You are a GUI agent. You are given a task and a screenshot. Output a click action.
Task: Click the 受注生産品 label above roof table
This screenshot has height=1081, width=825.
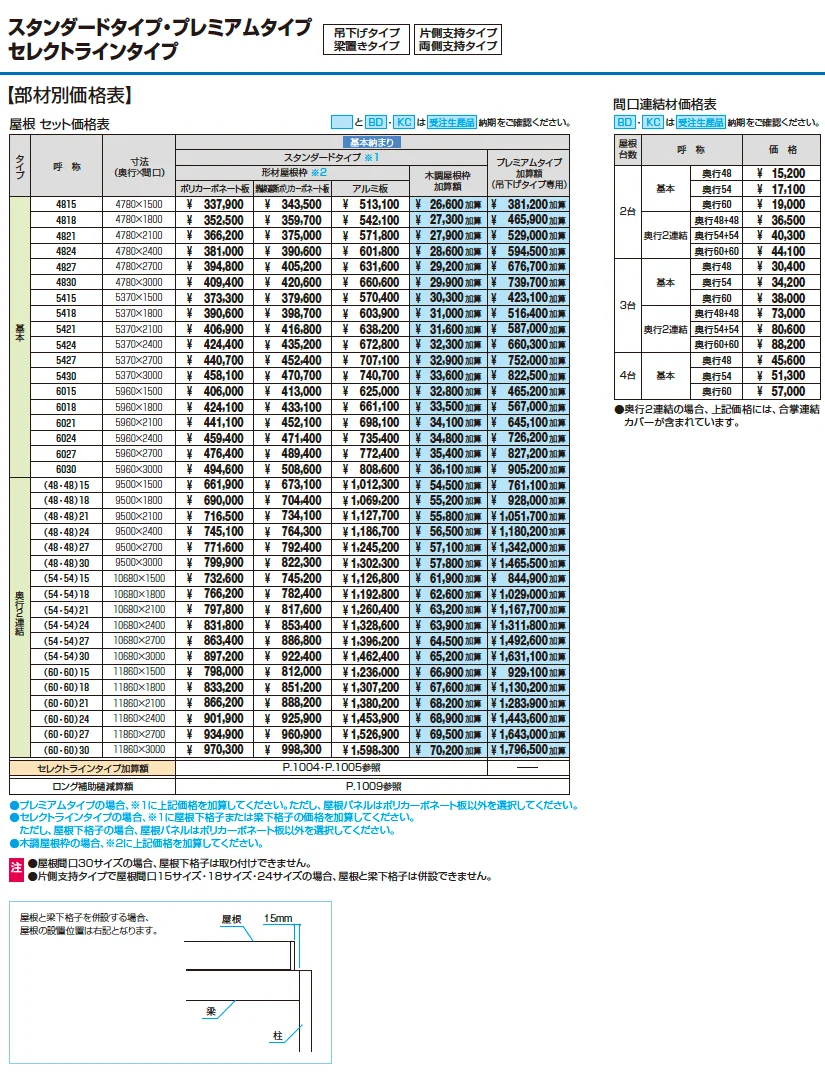pos(451,122)
